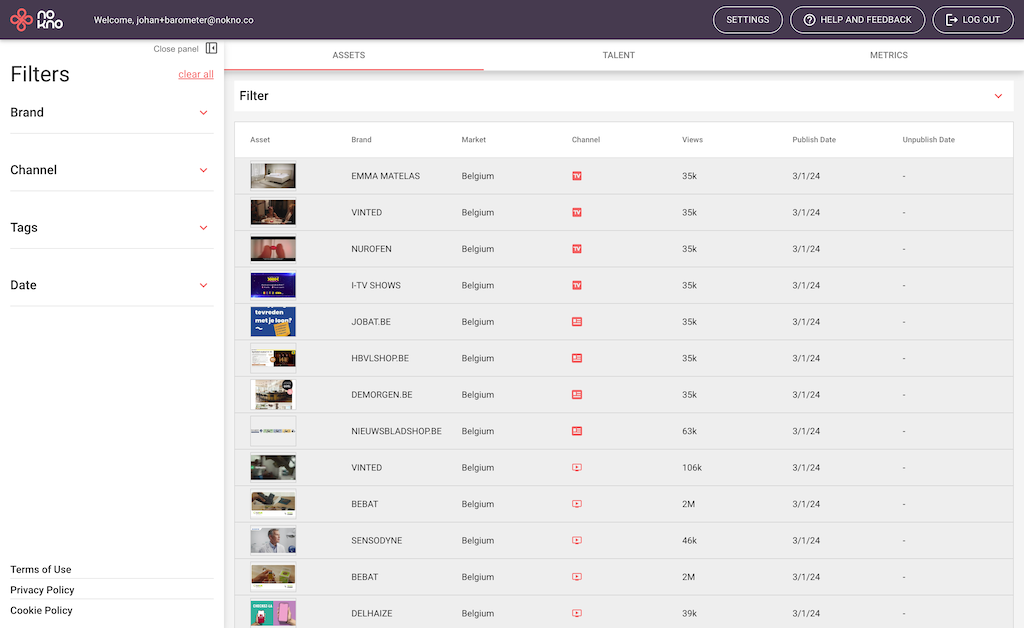The image size is (1024, 628).
Task: Select the DELHAIZE brand cell
Action: point(372,614)
